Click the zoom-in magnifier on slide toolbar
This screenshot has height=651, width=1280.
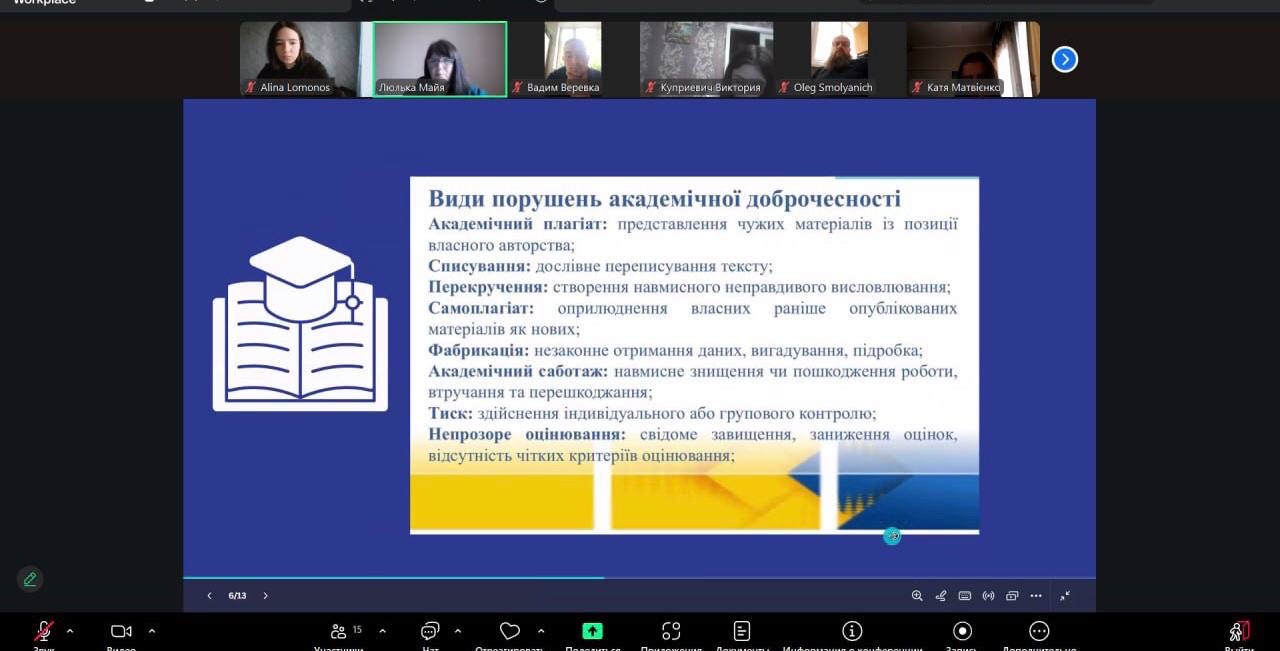pos(917,596)
